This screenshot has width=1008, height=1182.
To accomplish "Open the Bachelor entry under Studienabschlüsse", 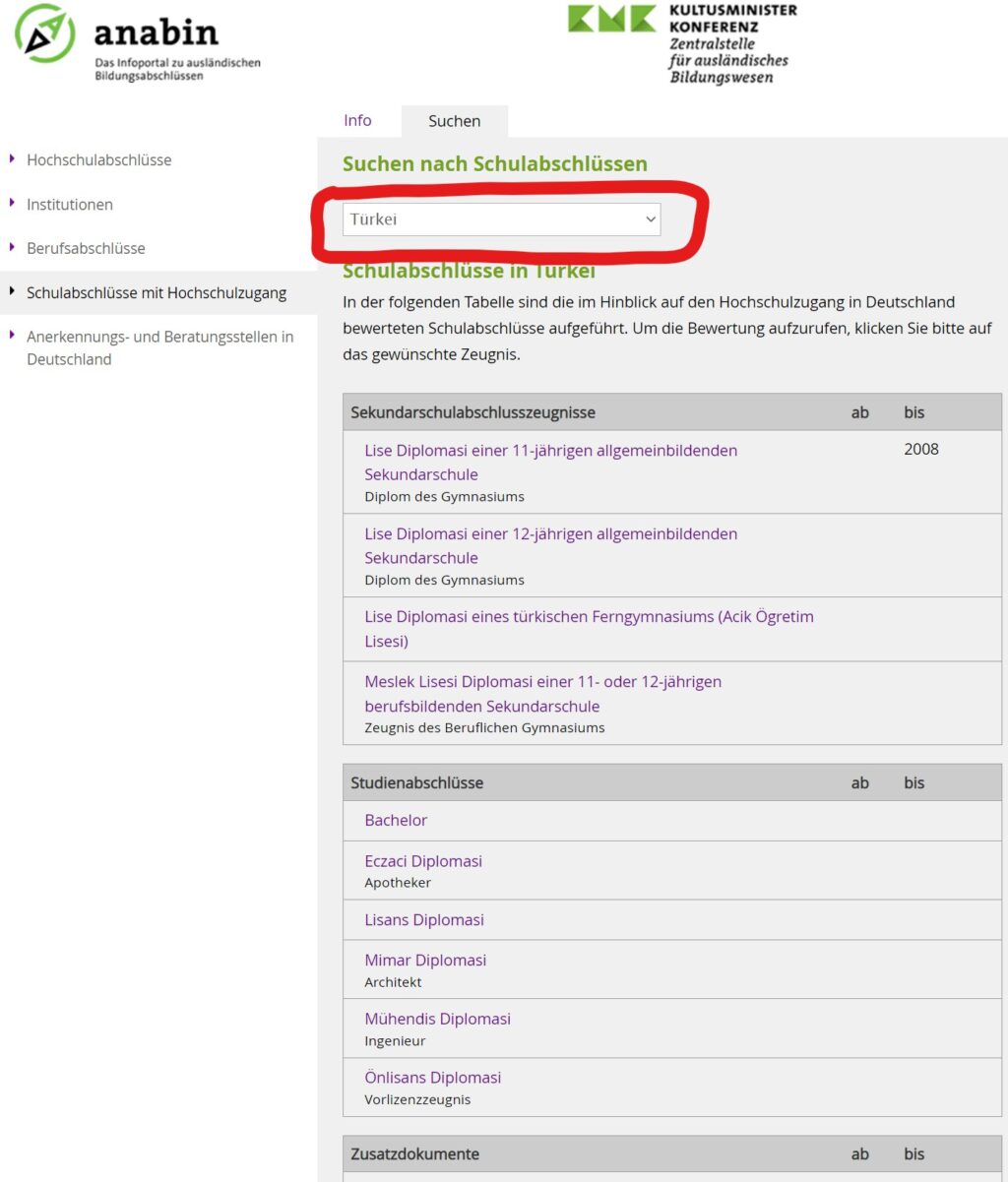I will tap(395, 820).
